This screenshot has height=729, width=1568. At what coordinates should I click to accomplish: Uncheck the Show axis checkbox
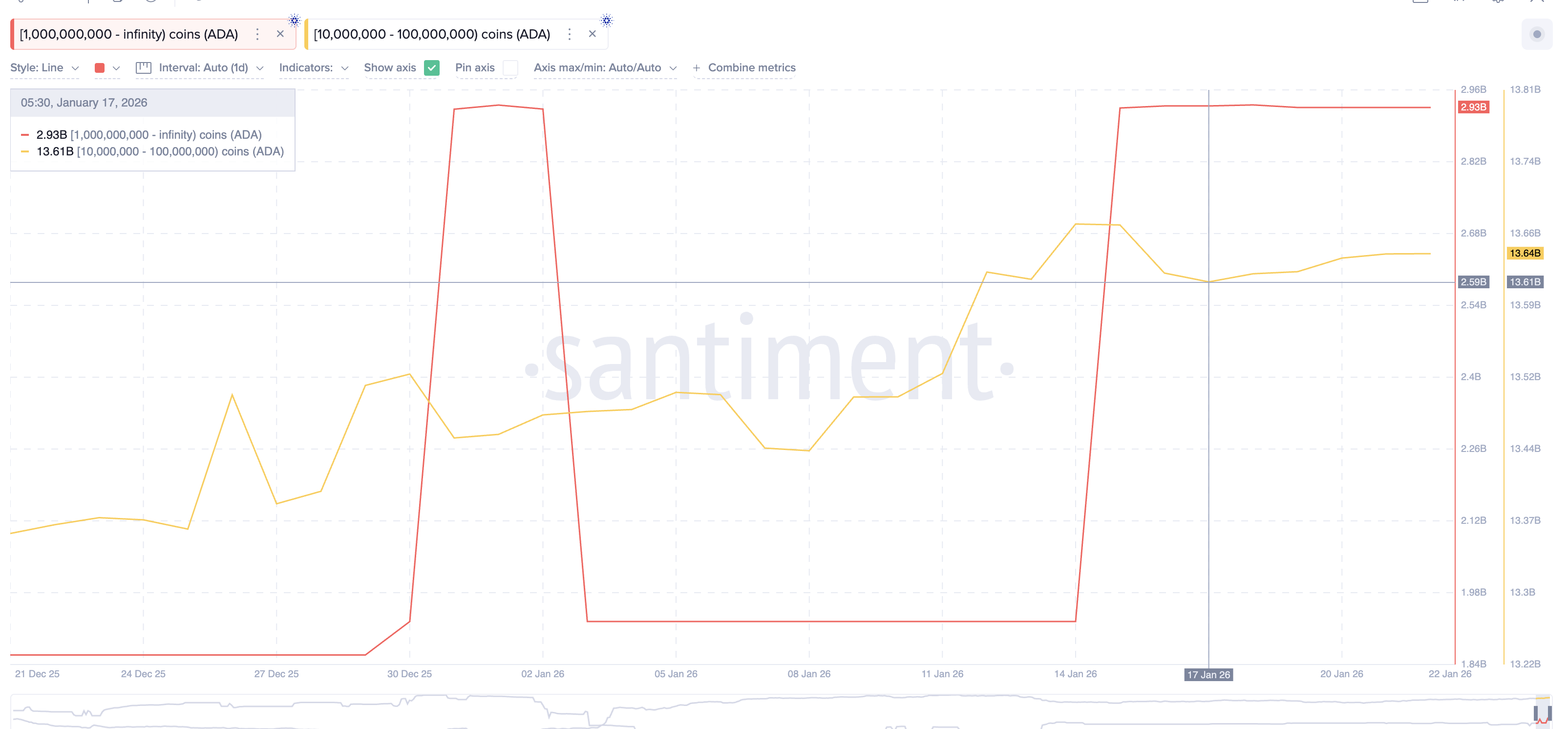tap(431, 67)
